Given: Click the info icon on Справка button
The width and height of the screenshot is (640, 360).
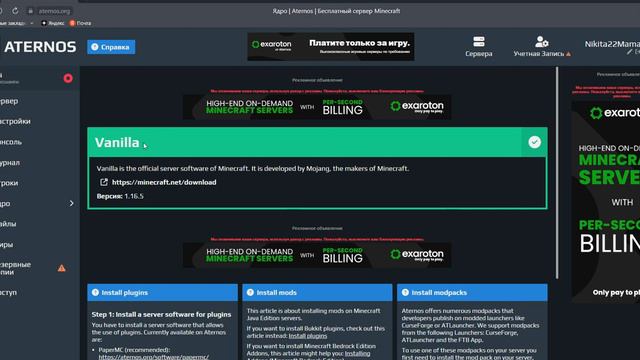Looking at the screenshot, I should [95, 47].
